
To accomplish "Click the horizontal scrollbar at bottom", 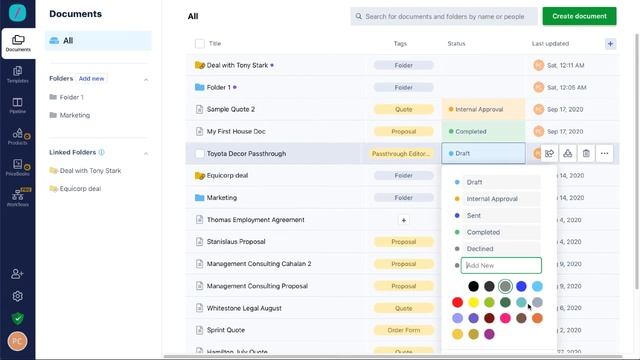I will pos(393,356).
